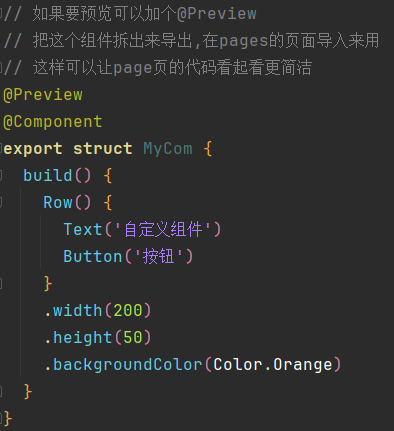
Task: Click the '自定义组件' string literal
Action: [163, 229]
